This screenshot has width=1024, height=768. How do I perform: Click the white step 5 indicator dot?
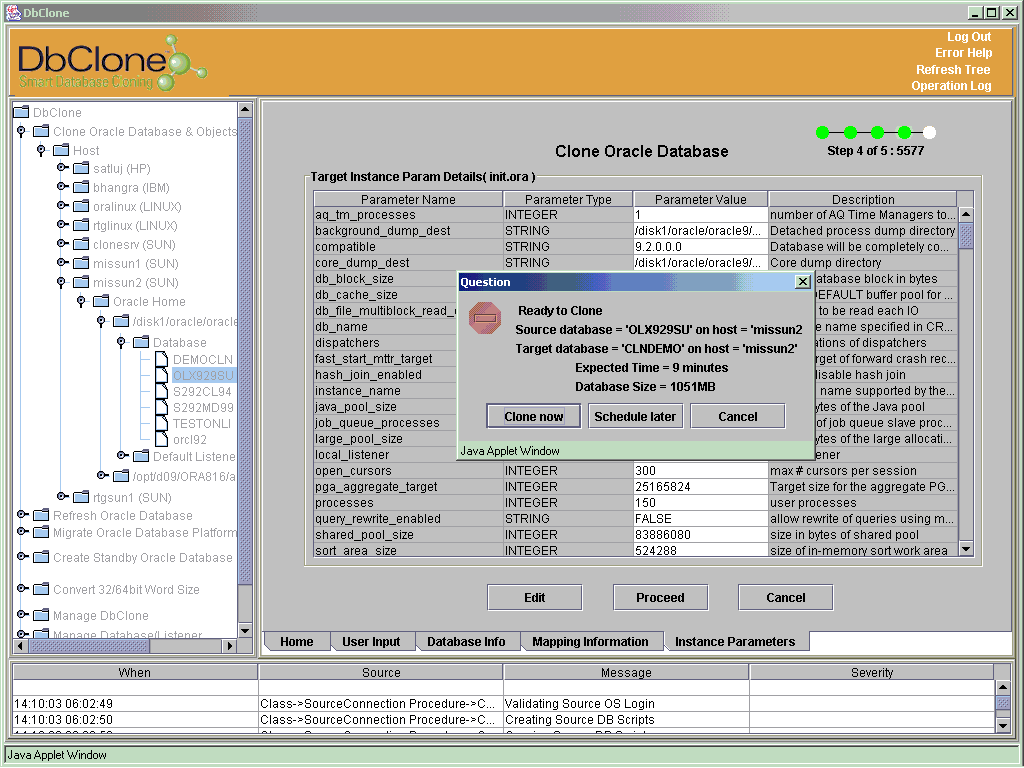[x=929, y=133]
